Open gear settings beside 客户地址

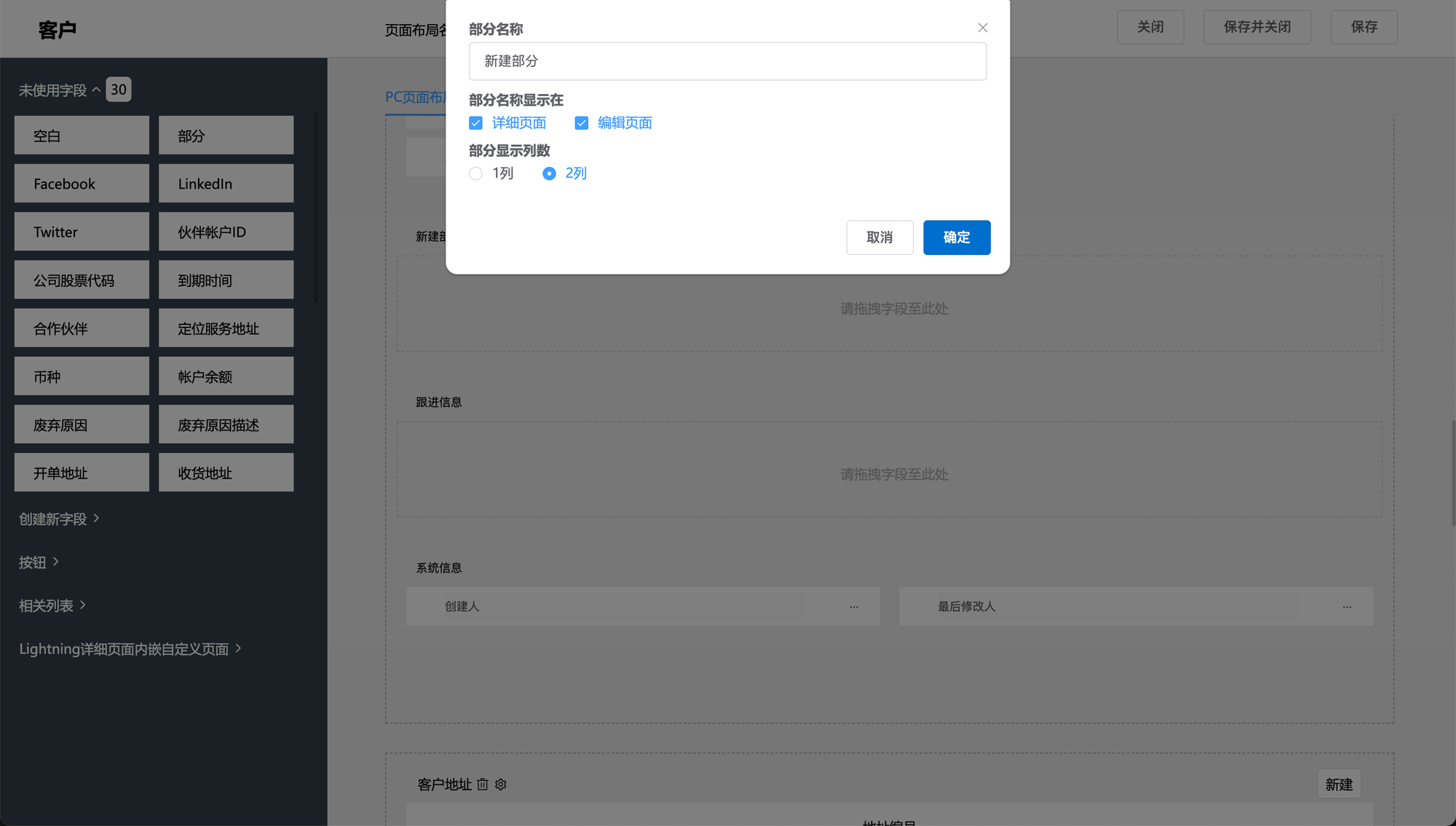(x=501, y=784)
